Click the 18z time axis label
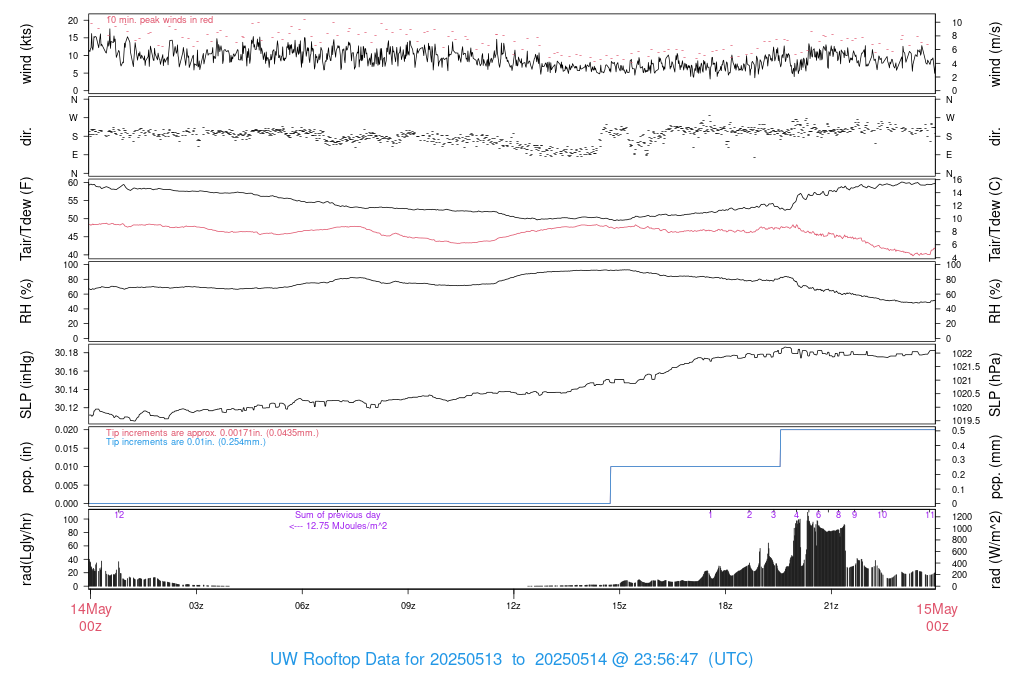Screen dimensions: 1024x700 point(725,606)
